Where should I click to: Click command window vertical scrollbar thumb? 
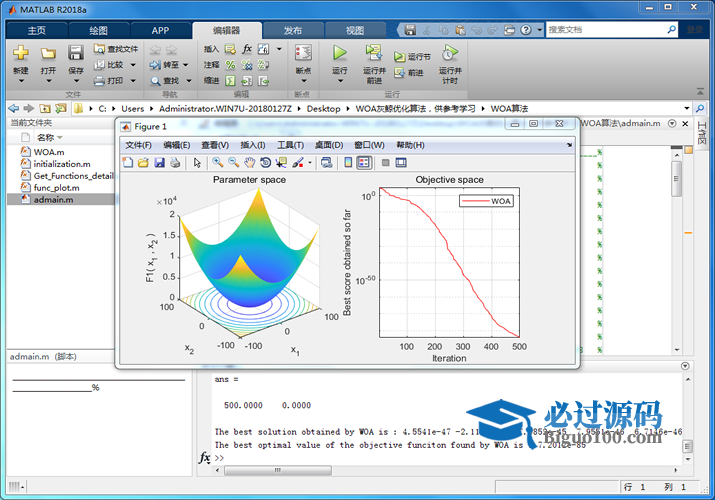(688, 446)
